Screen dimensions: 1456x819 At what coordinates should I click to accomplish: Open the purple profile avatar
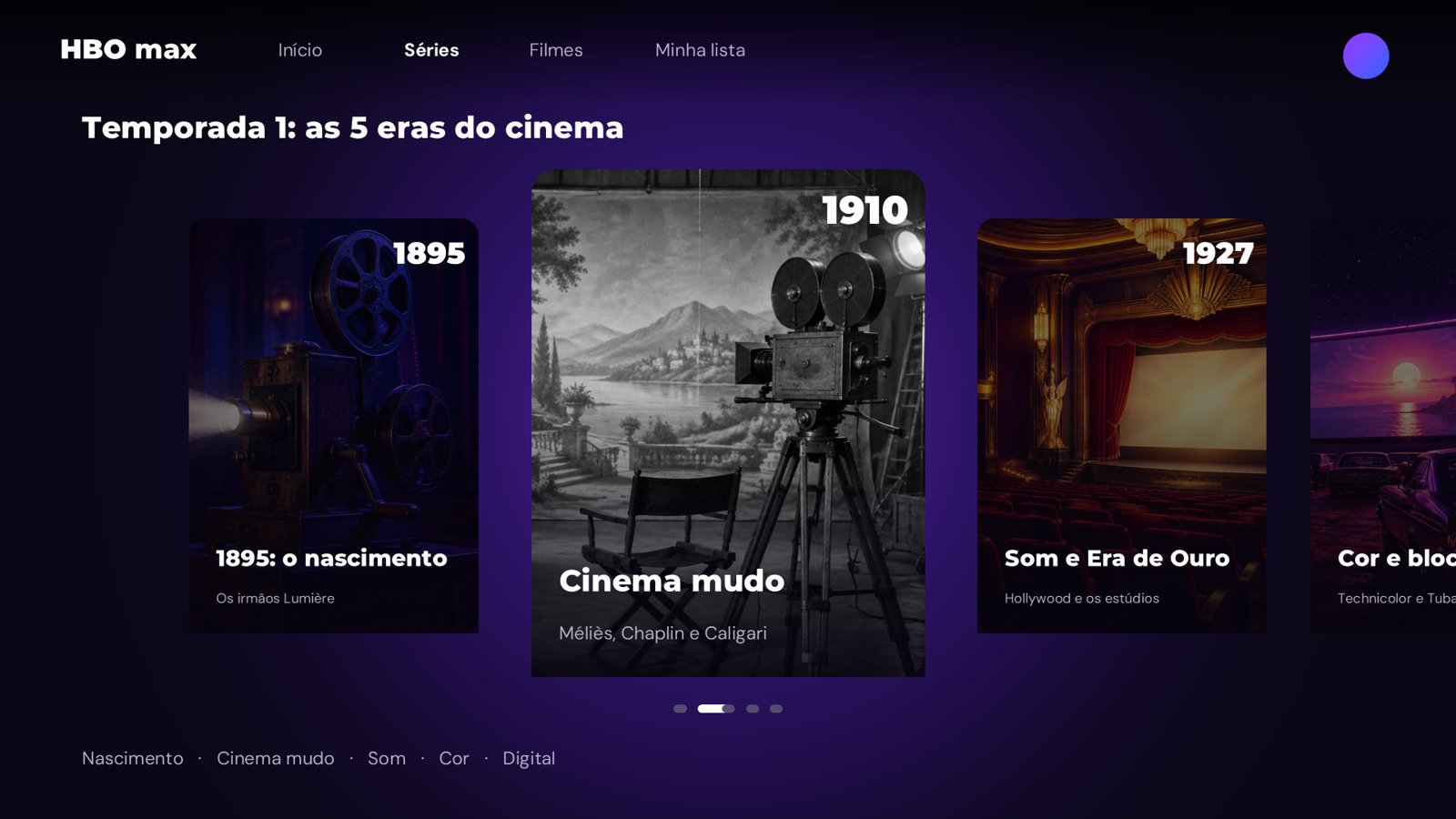(x=1366, y=56)
